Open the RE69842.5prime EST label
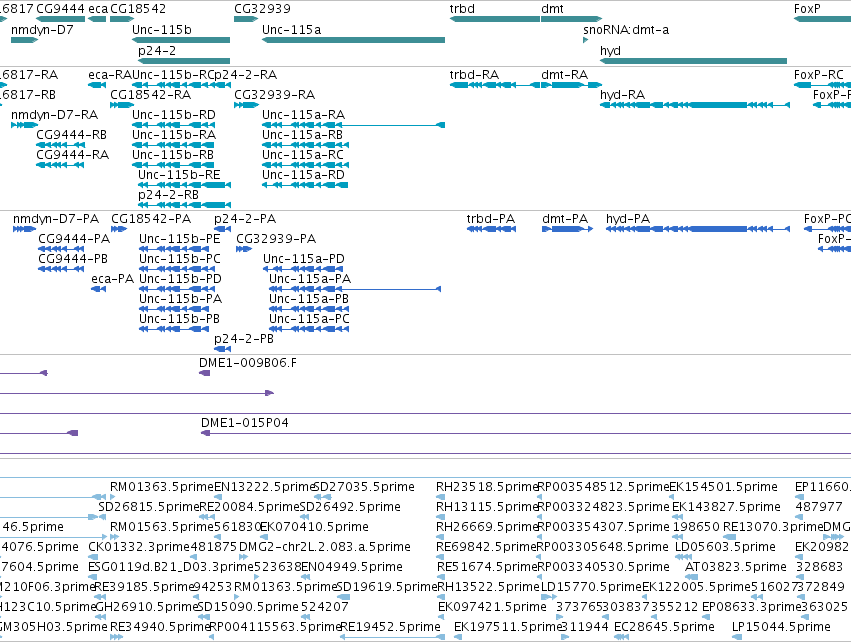The image size is (851, 642). (x=487, y=546)
